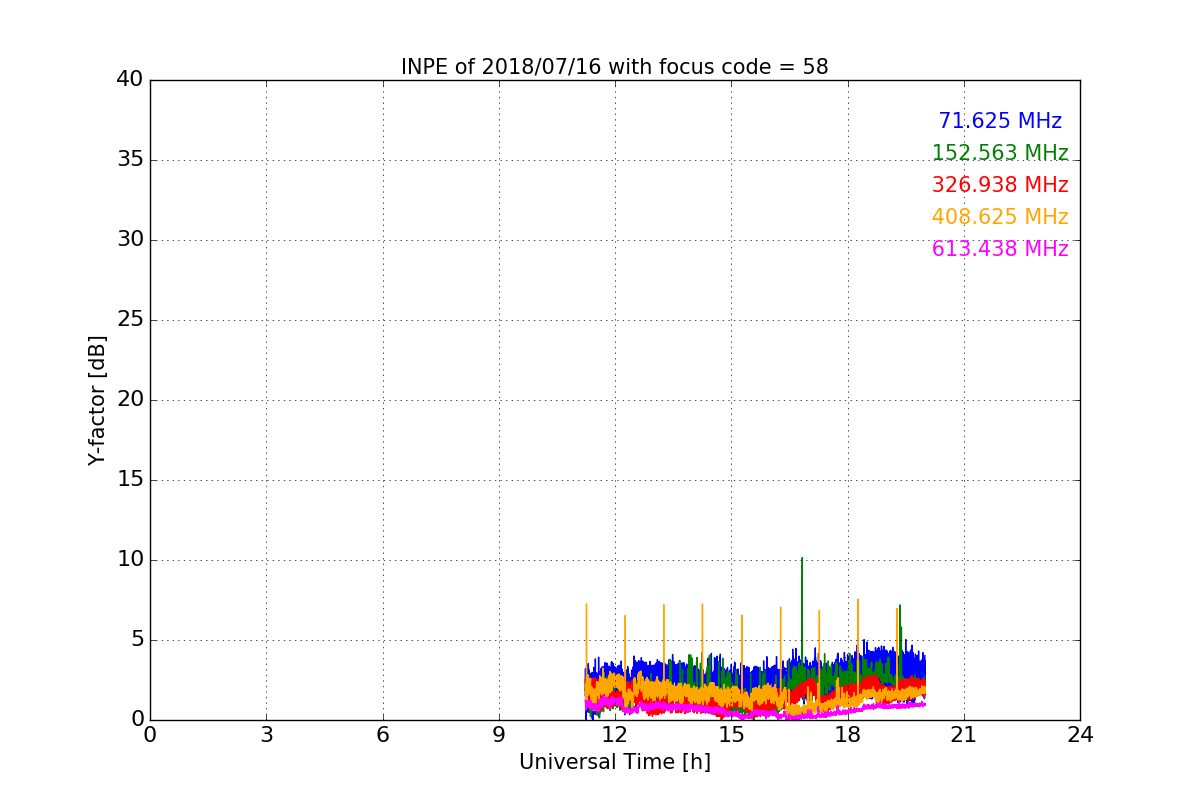1200x800 pixels.
Task: Click the x-axis tick label 9
Action: [x=499, y=735]
